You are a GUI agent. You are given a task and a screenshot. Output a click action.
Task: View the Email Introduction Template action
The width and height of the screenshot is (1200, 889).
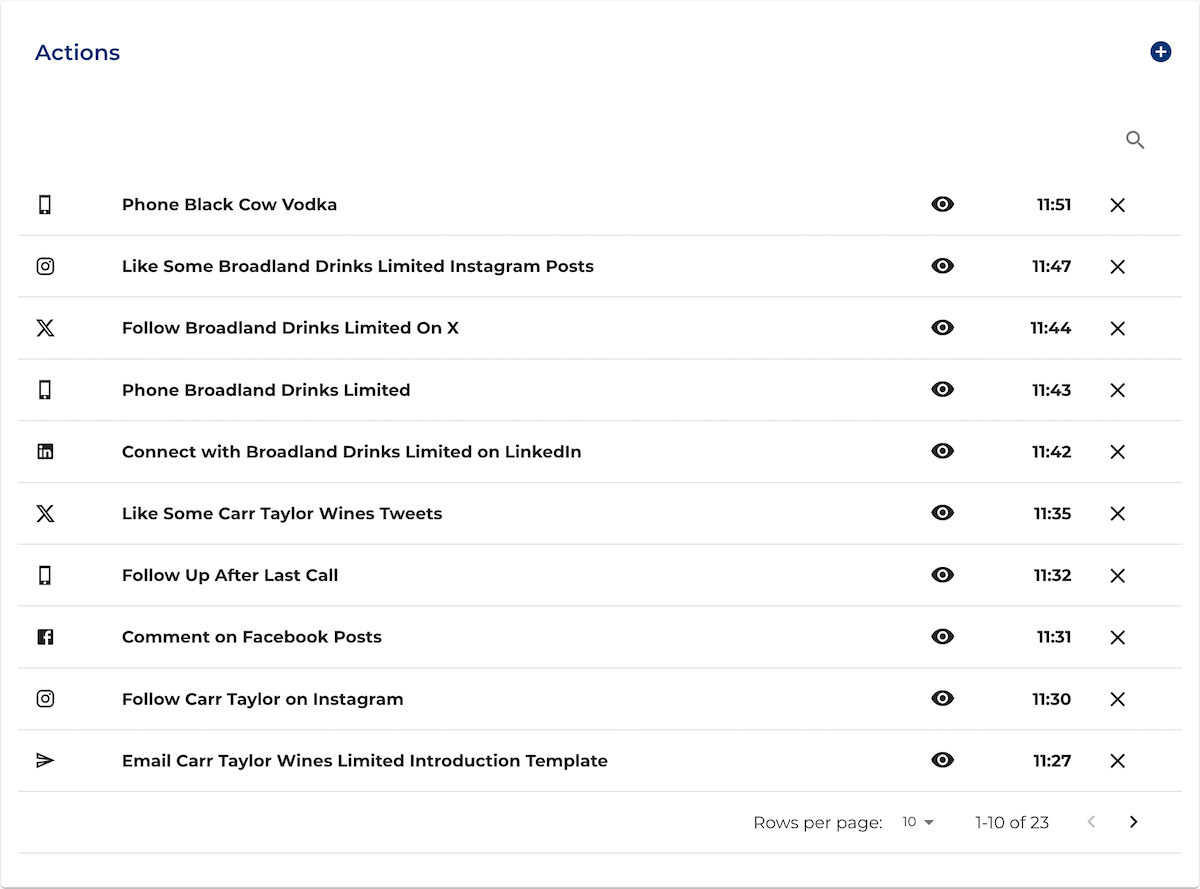coord(942,760)
